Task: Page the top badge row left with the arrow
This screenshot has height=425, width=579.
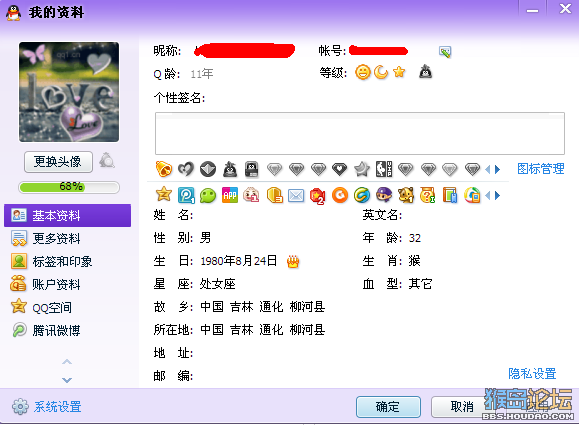Action: (488, 169)
